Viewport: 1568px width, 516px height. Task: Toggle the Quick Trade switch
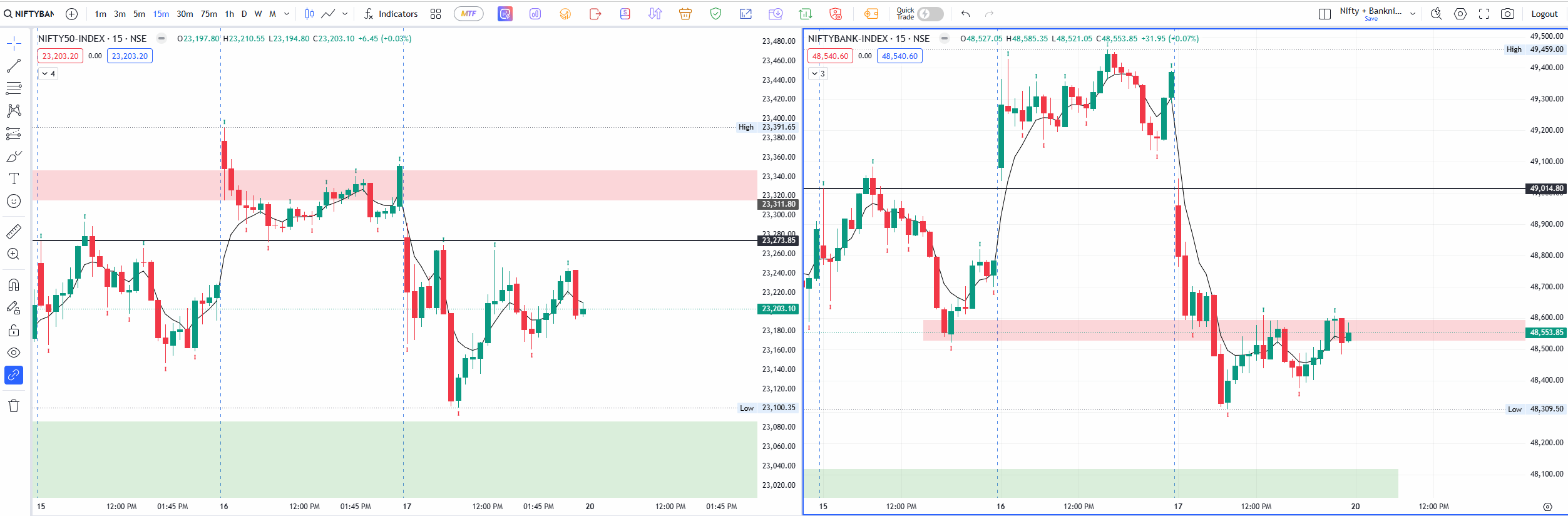[930, 14]
